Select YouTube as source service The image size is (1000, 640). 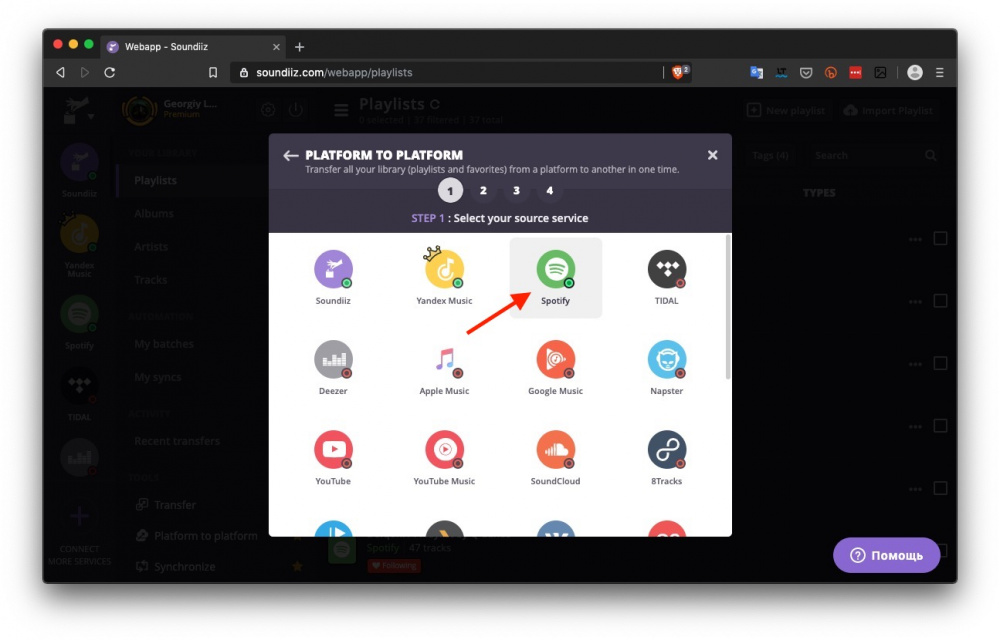(333, 458)
